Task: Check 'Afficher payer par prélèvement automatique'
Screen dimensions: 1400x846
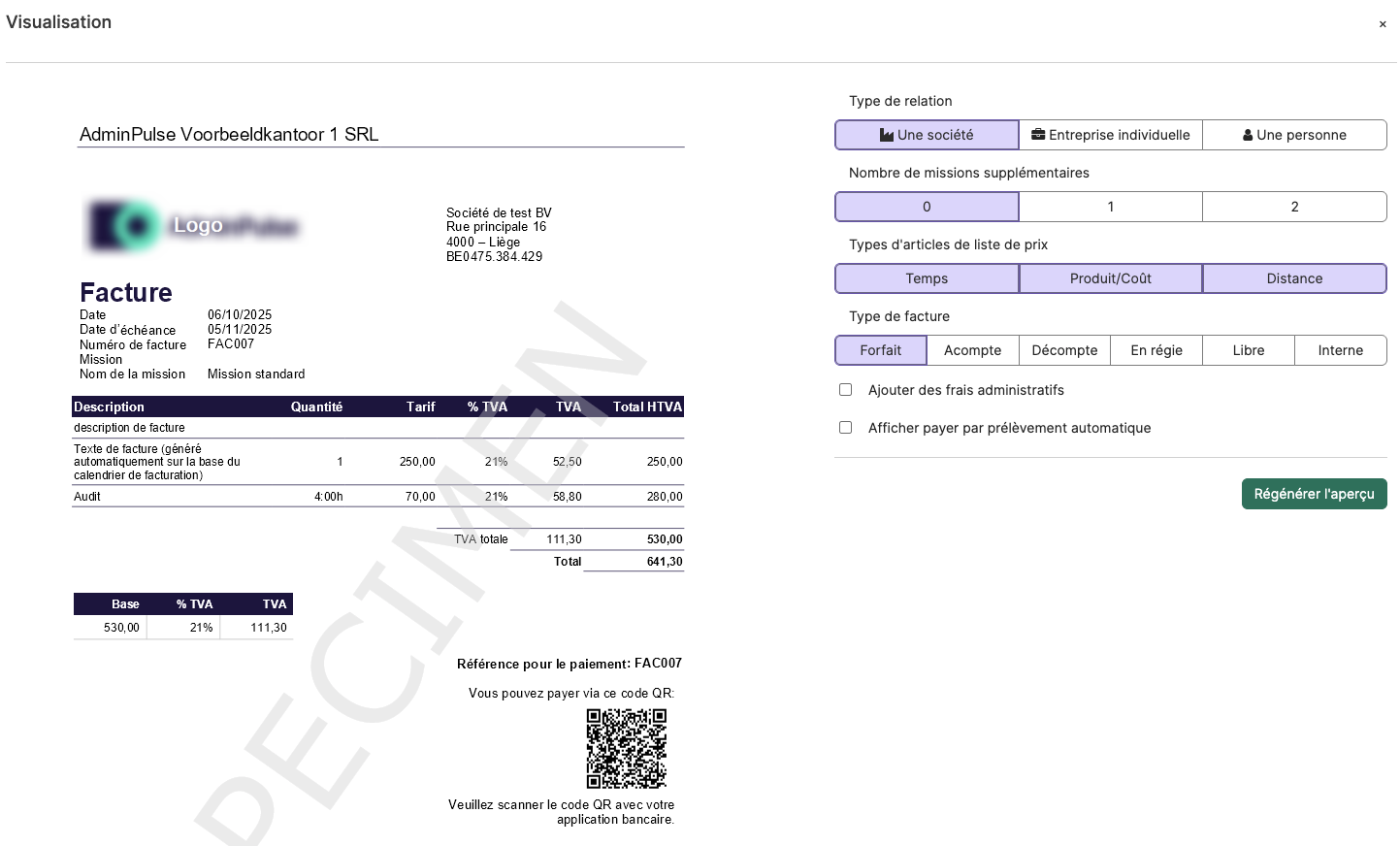Action: (x=846, y=428)
